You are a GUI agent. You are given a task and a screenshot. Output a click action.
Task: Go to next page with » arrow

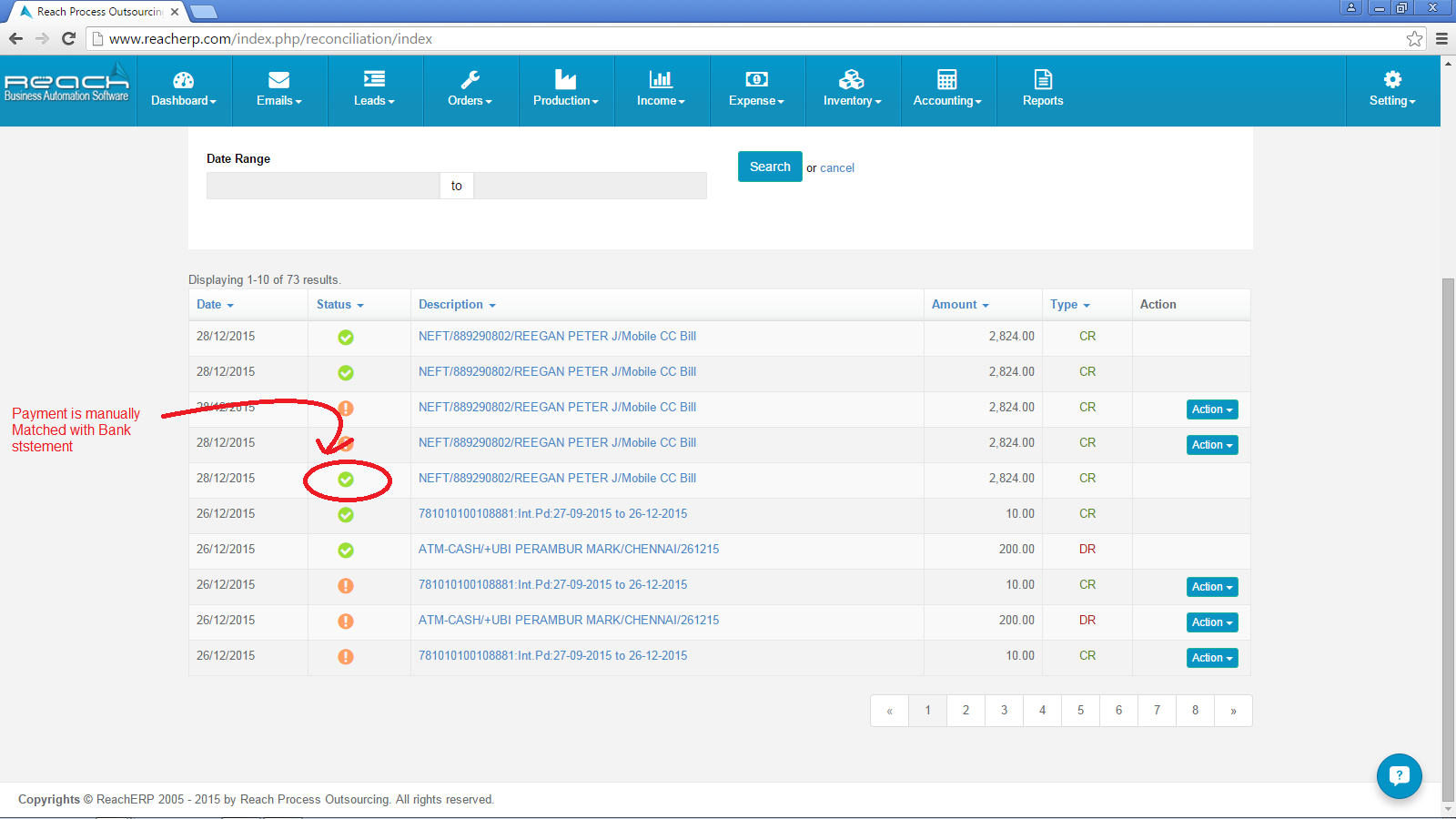[x=1234, y=711]
